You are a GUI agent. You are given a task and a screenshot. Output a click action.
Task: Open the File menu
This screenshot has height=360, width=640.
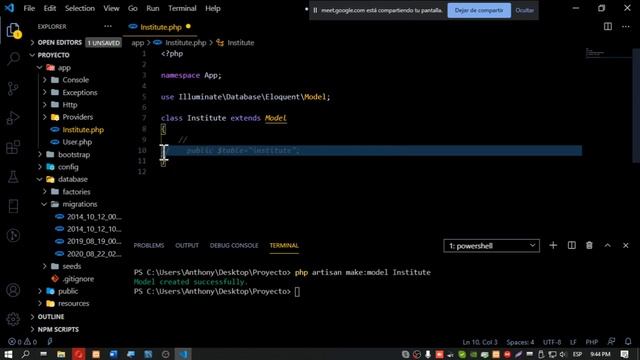pyautogui.click(x=29, y=8)
